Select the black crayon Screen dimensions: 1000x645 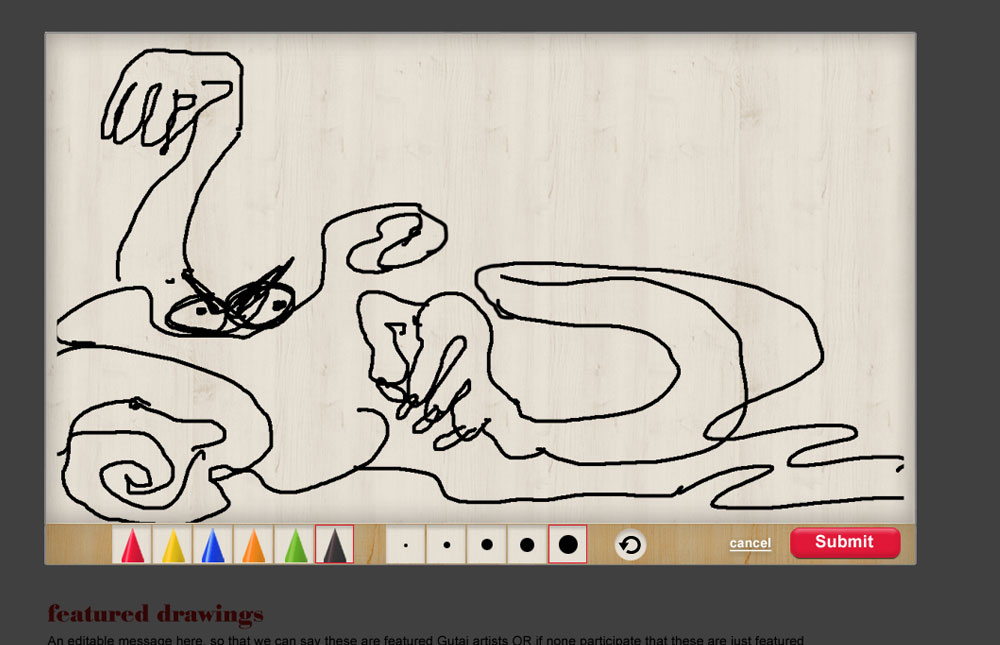coord(334,545)
